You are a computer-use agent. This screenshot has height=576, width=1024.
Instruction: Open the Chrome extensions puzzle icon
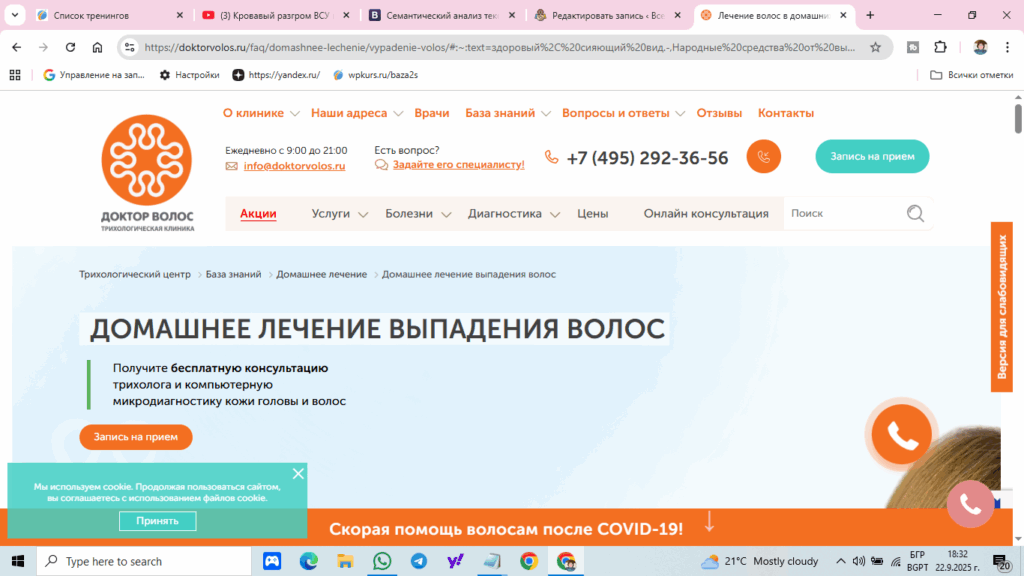tap(940, 47)
